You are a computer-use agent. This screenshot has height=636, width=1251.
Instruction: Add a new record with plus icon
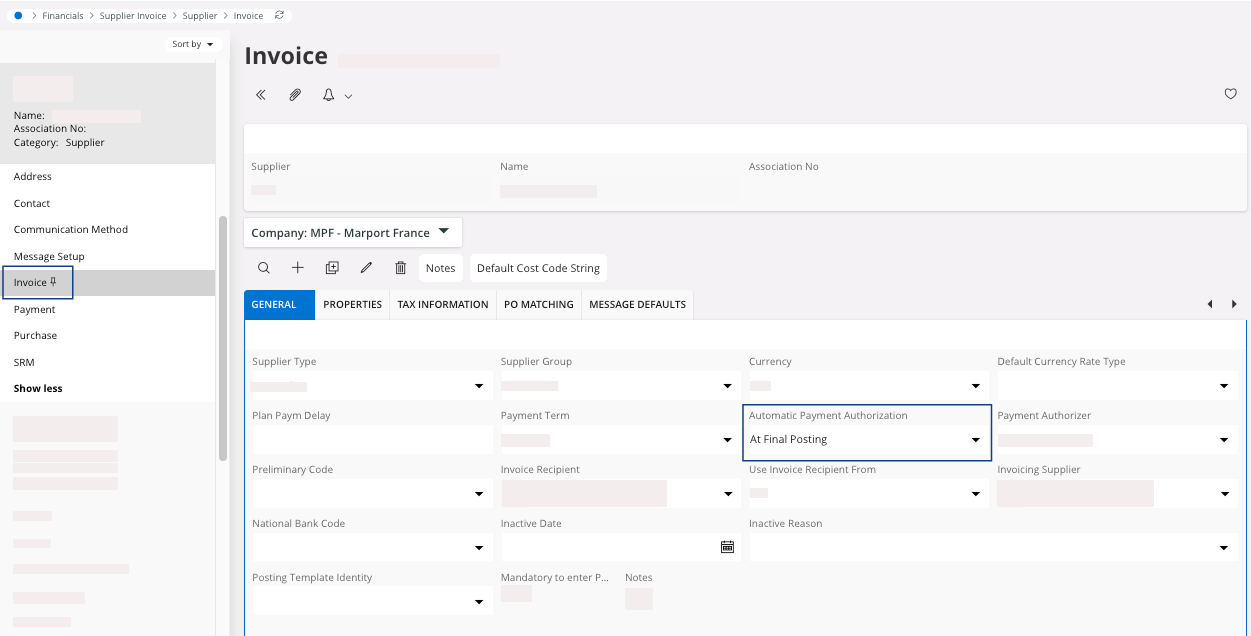point(298,268)
